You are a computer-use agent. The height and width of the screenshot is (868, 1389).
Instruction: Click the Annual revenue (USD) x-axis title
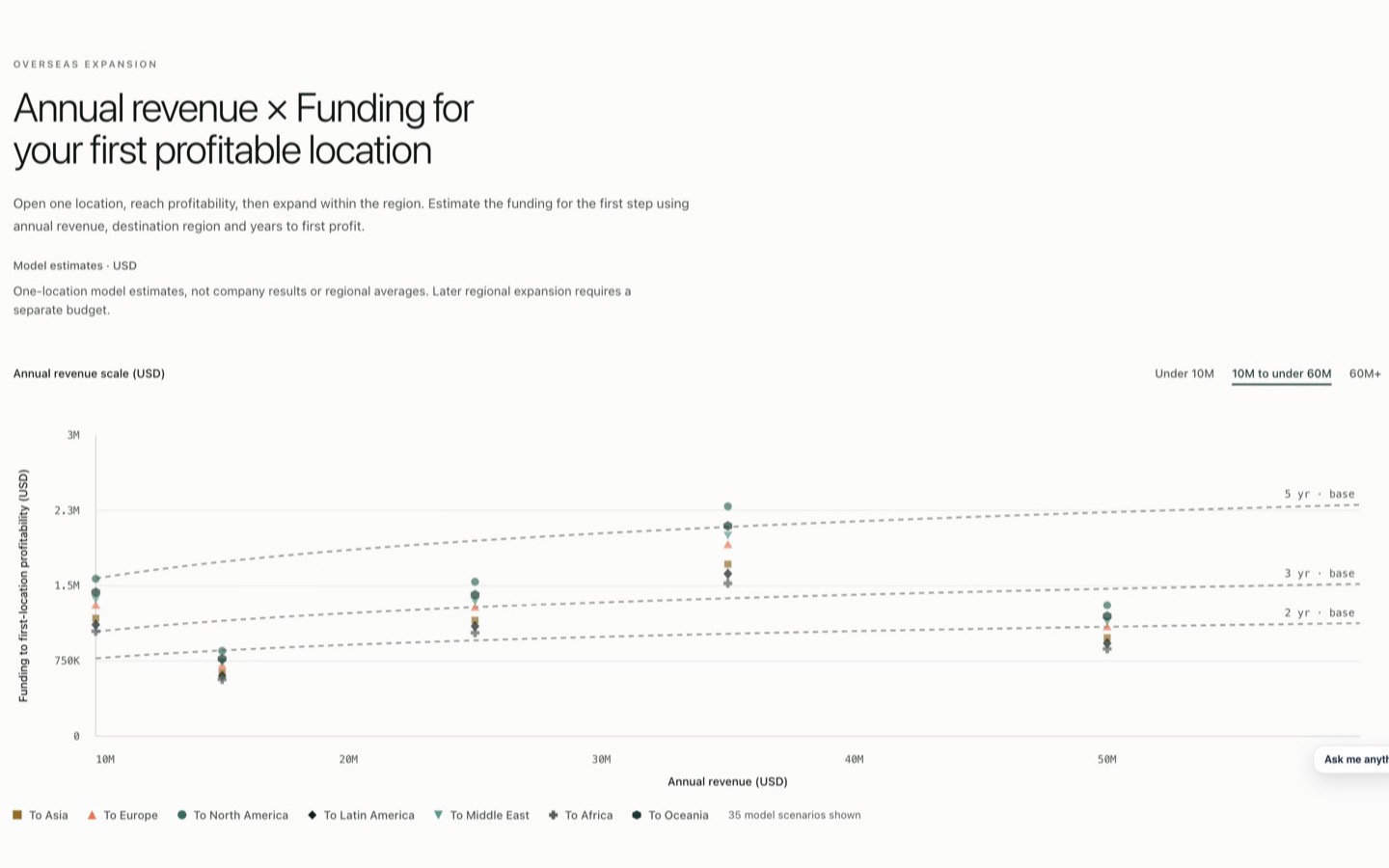727,781
